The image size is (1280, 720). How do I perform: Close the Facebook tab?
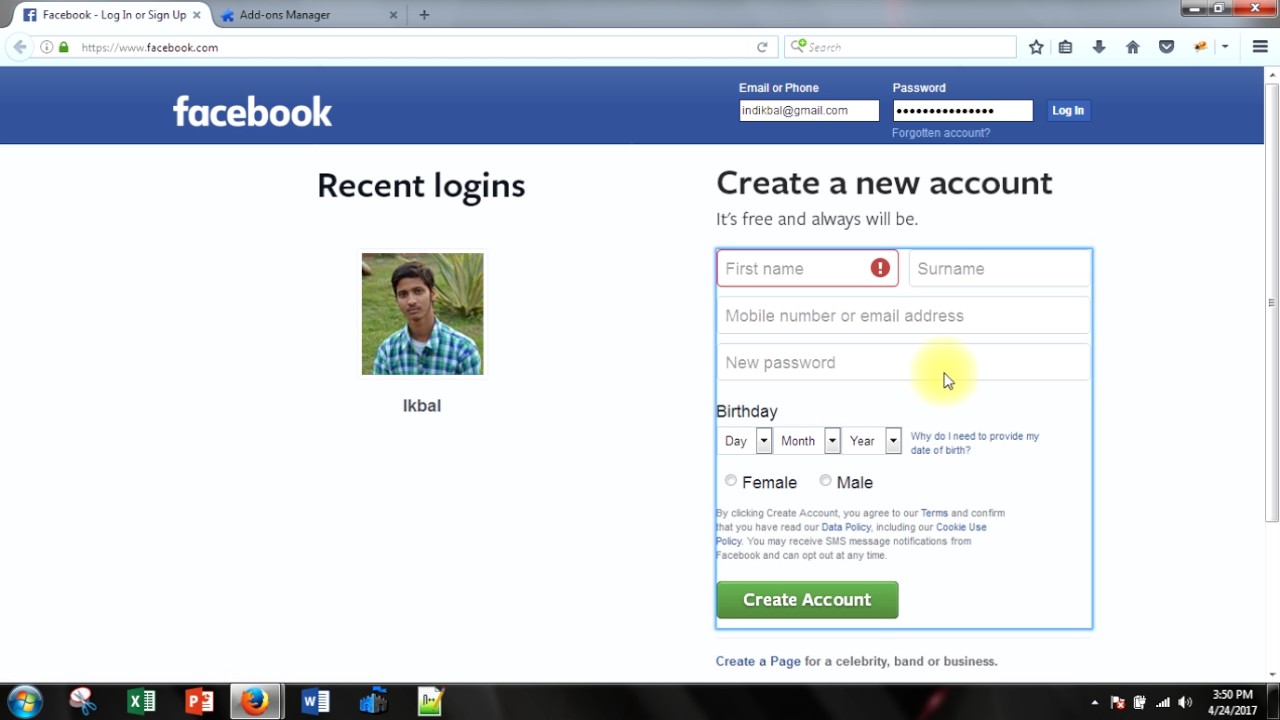click(196, 15)
